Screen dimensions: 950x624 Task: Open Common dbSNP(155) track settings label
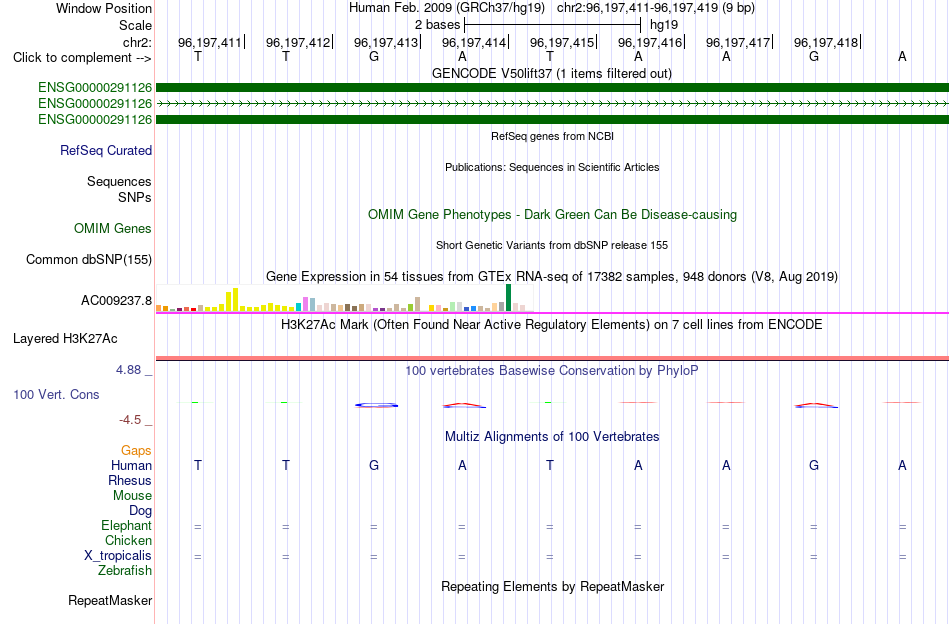89,259
